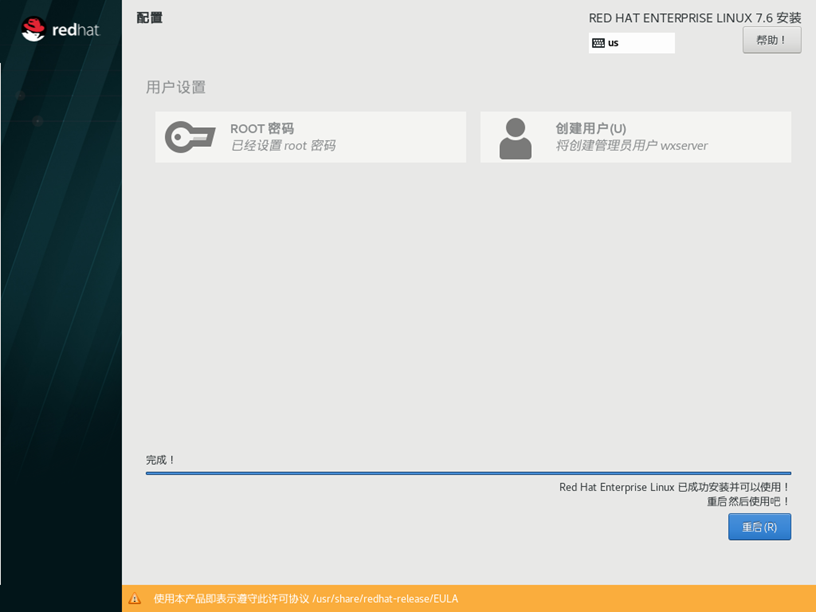Click the 已经设置 root 密码 status text
Viewport: 816px width, 612px height.
click(283, 146)
